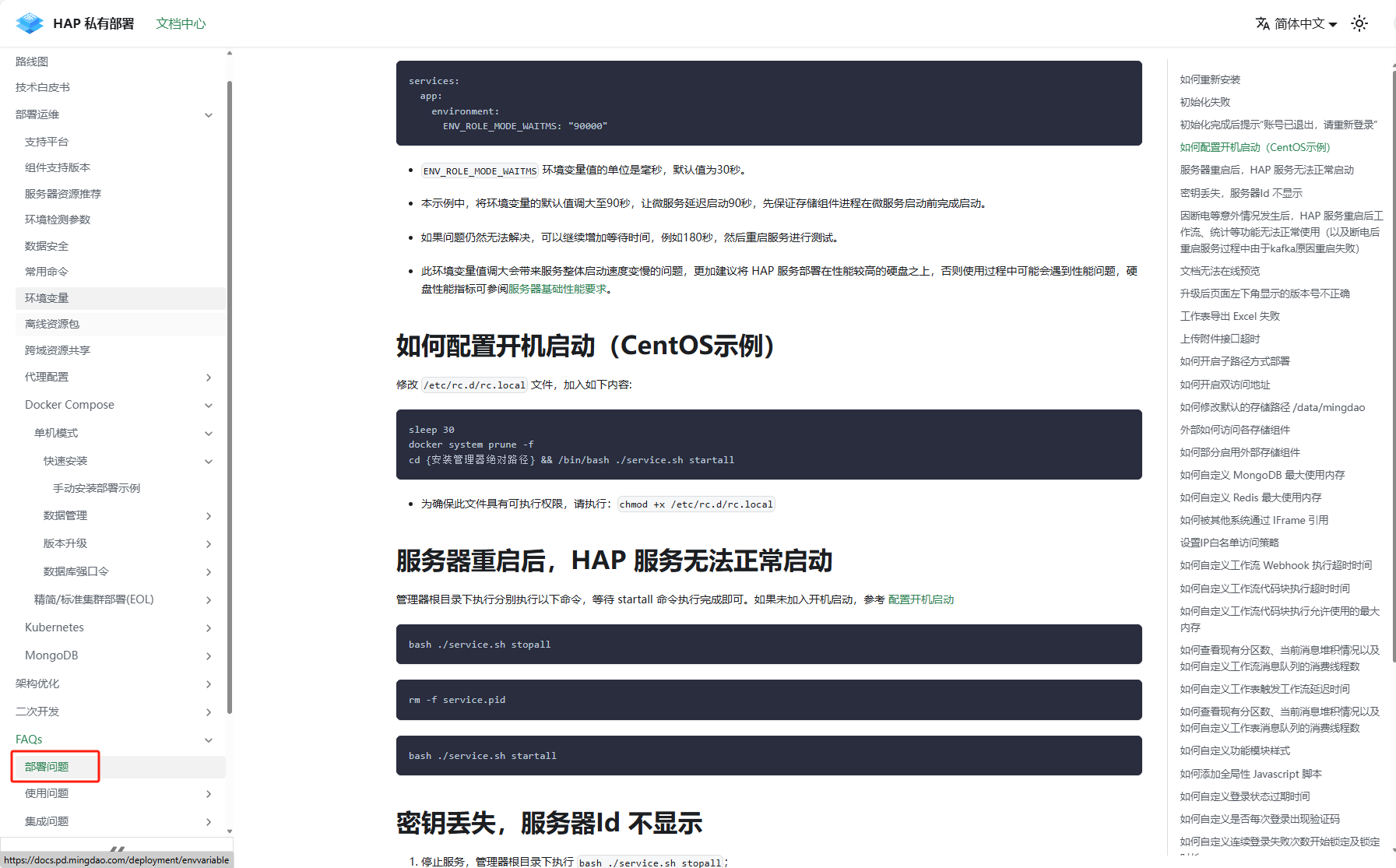Expand the 版本升级 sidebar chevron
The width and height of the screenshot is (1396, 868).
click(209, 544)
